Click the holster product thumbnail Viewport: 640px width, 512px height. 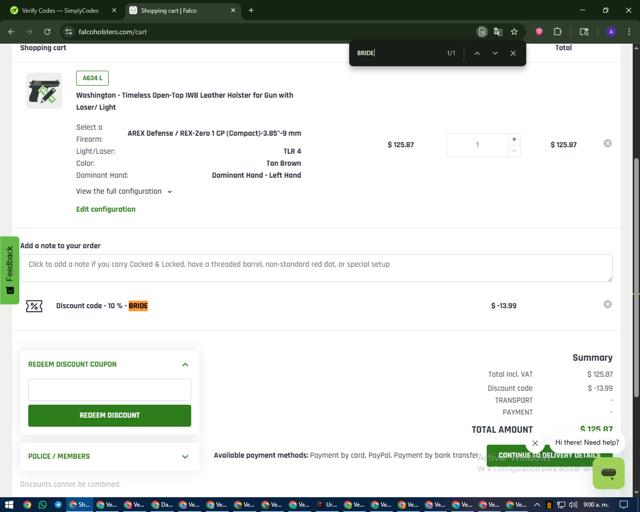pos(44,91)
